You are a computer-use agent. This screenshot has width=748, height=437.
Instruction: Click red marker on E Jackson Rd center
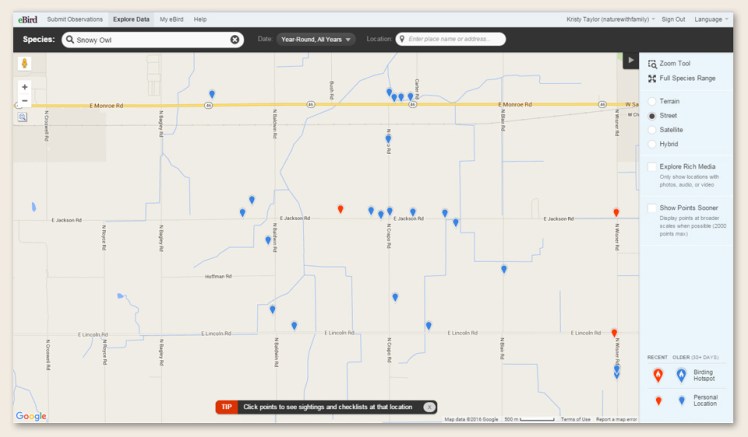point(340,209)
